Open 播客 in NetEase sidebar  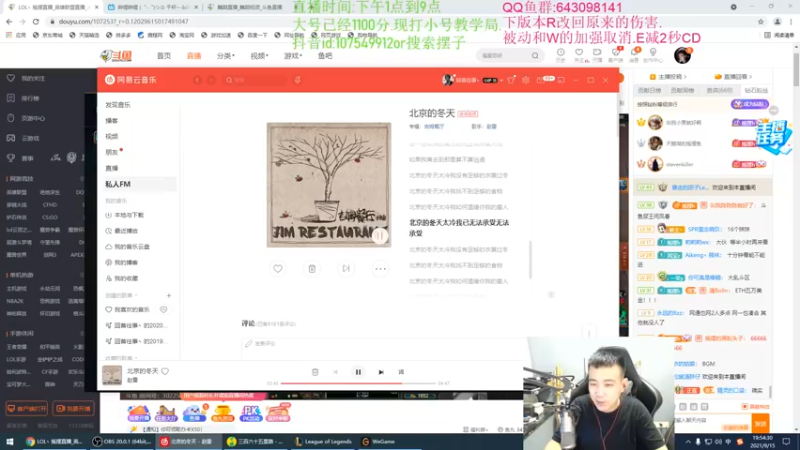coord(112,120)
